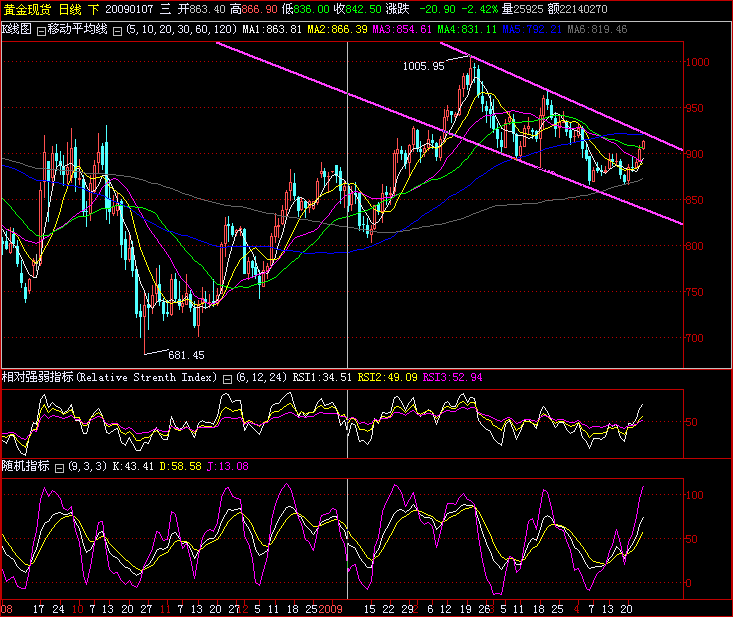Click the 900 price axis label
Viewport: 733px width, 617px height.
coord(695,154)
